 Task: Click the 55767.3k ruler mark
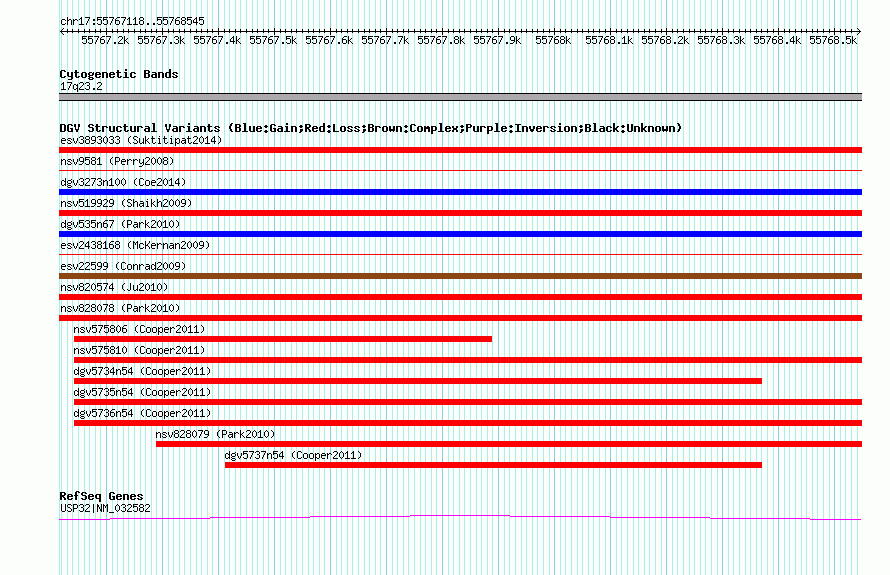[161, 40]
